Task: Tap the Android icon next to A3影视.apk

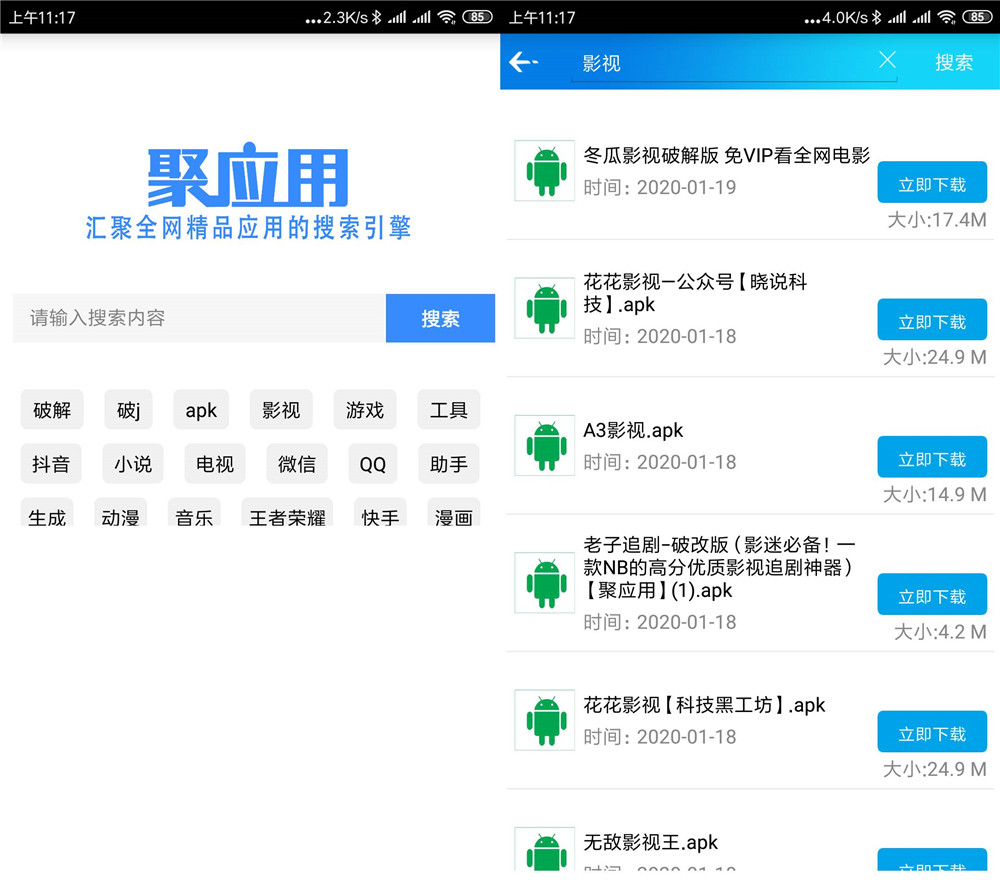Action: 543,446
